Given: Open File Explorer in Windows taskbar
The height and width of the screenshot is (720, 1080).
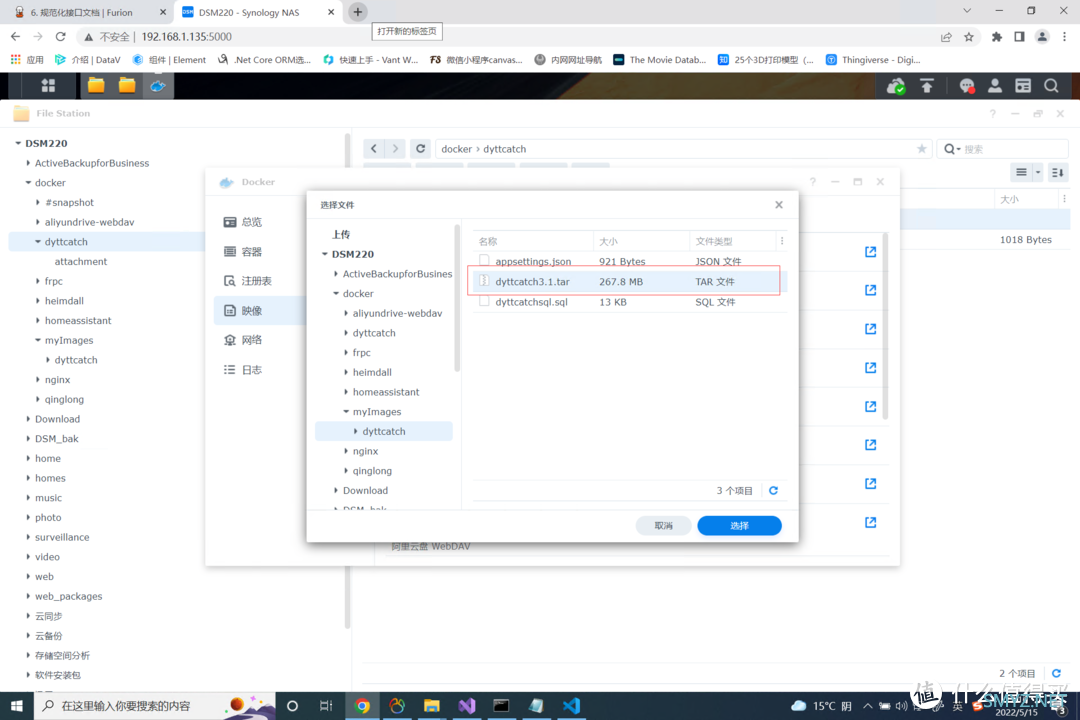Looking at the screenshot, I should [x=432, y=706].
